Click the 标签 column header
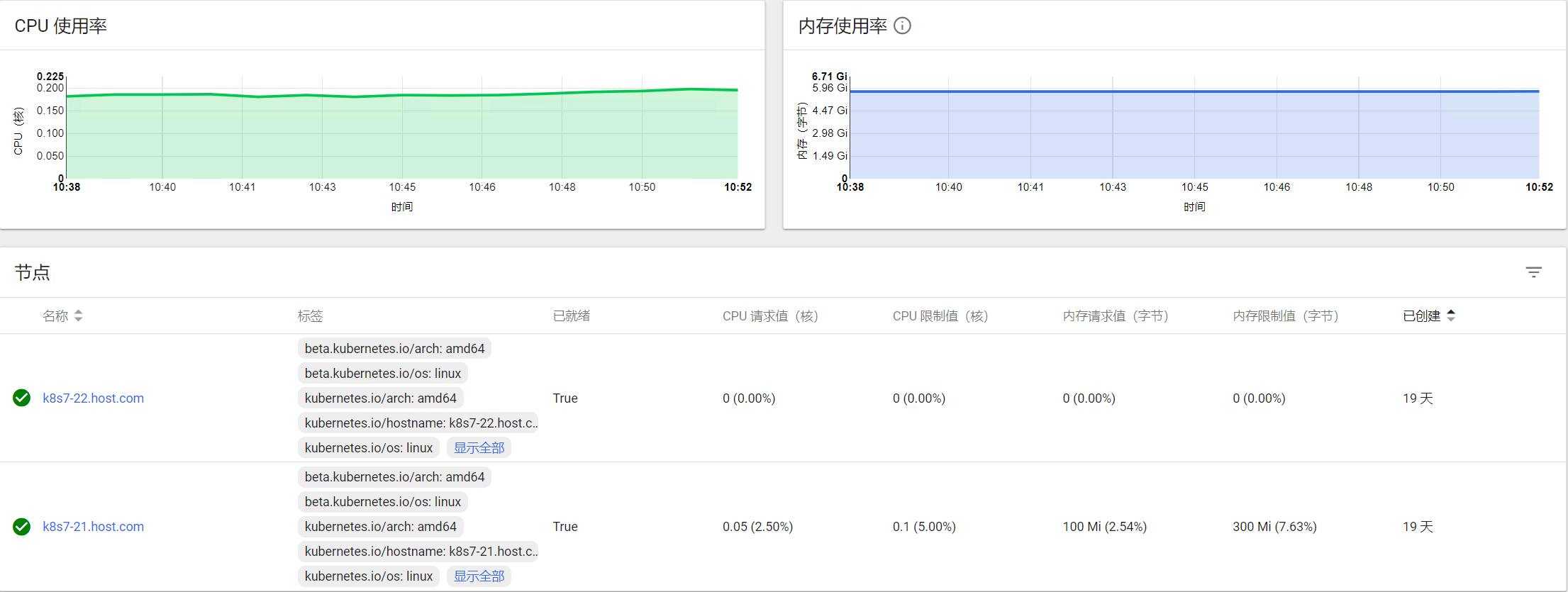The image size is (1568, 592). point(310,315)
